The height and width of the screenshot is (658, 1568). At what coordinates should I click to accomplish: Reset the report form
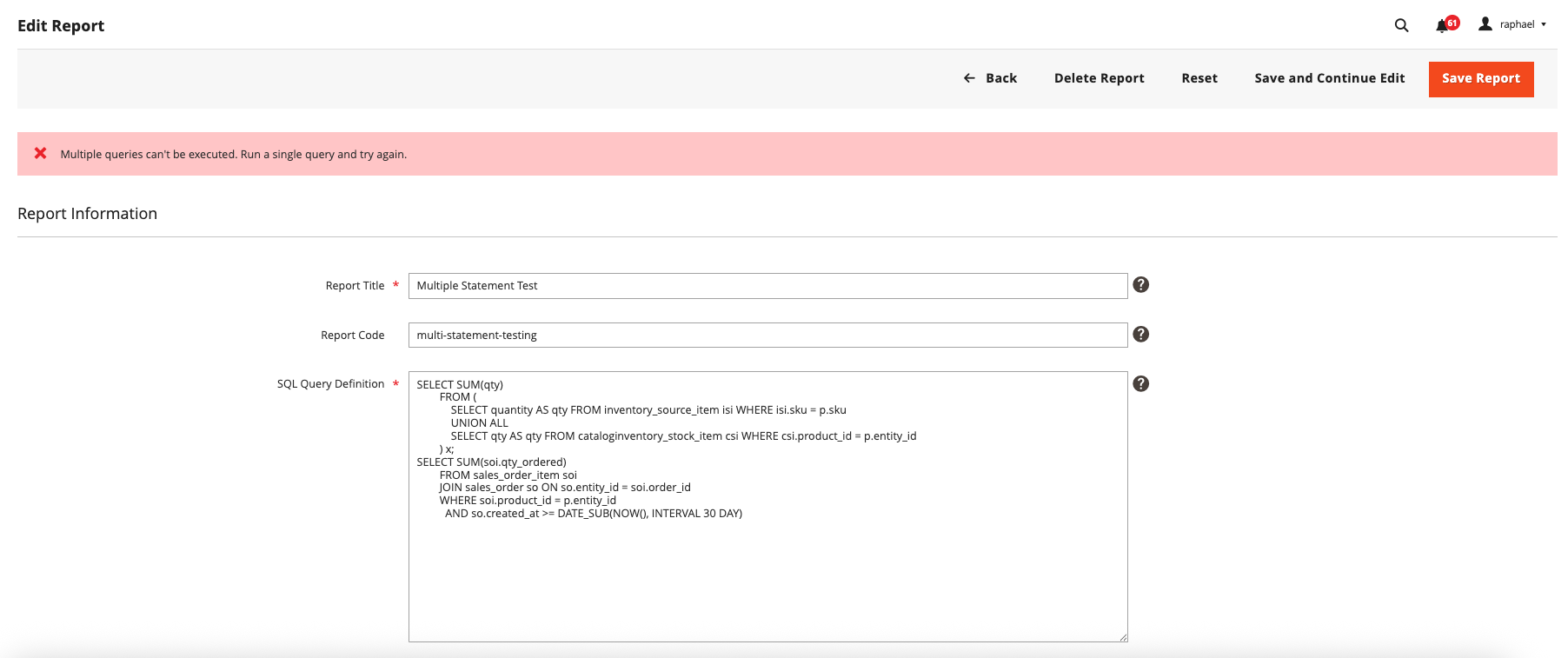(1199, 78)
